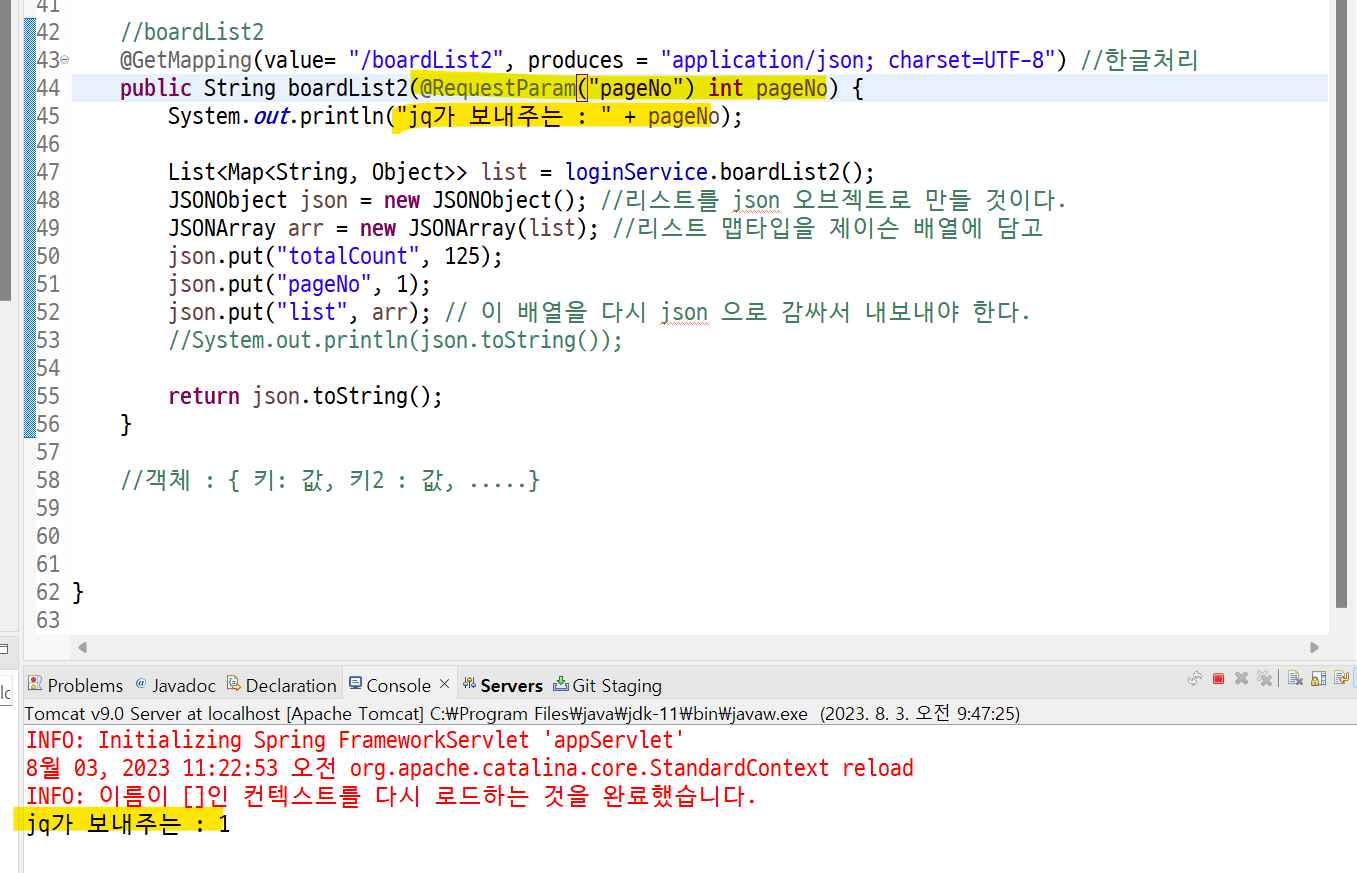Click the editor horizontal scrollbar left arrow
The width and height of the screenshot is (1357, 873).
click(x=83, y=647)
